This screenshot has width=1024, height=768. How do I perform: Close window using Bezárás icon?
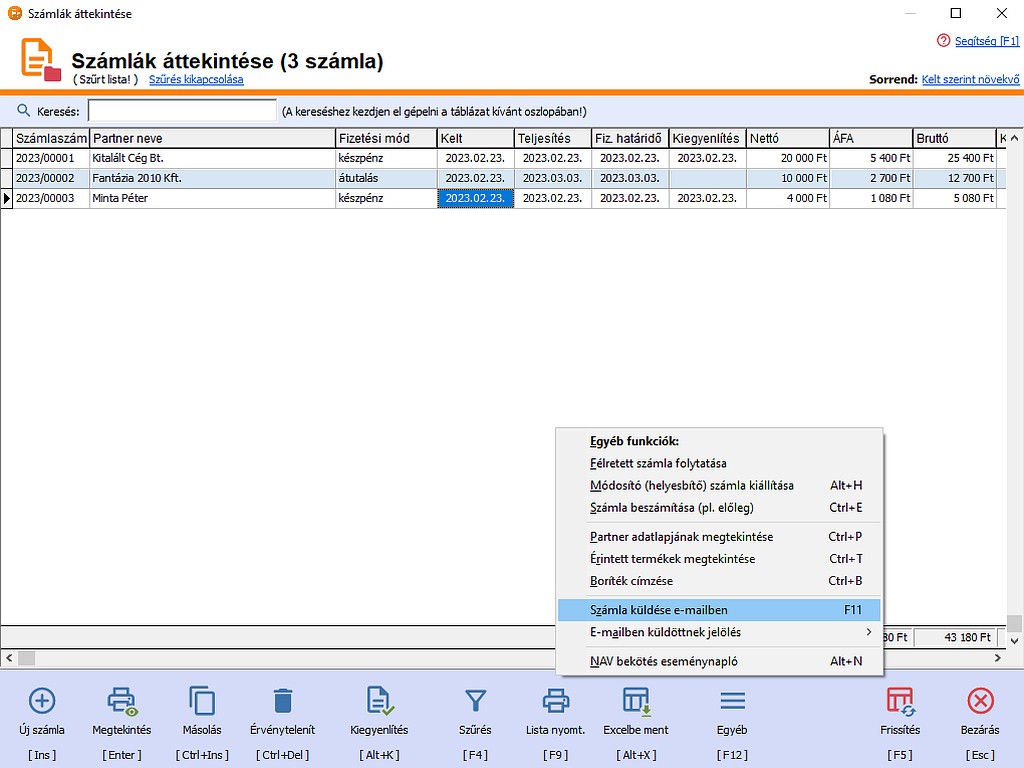coord(981,701)
